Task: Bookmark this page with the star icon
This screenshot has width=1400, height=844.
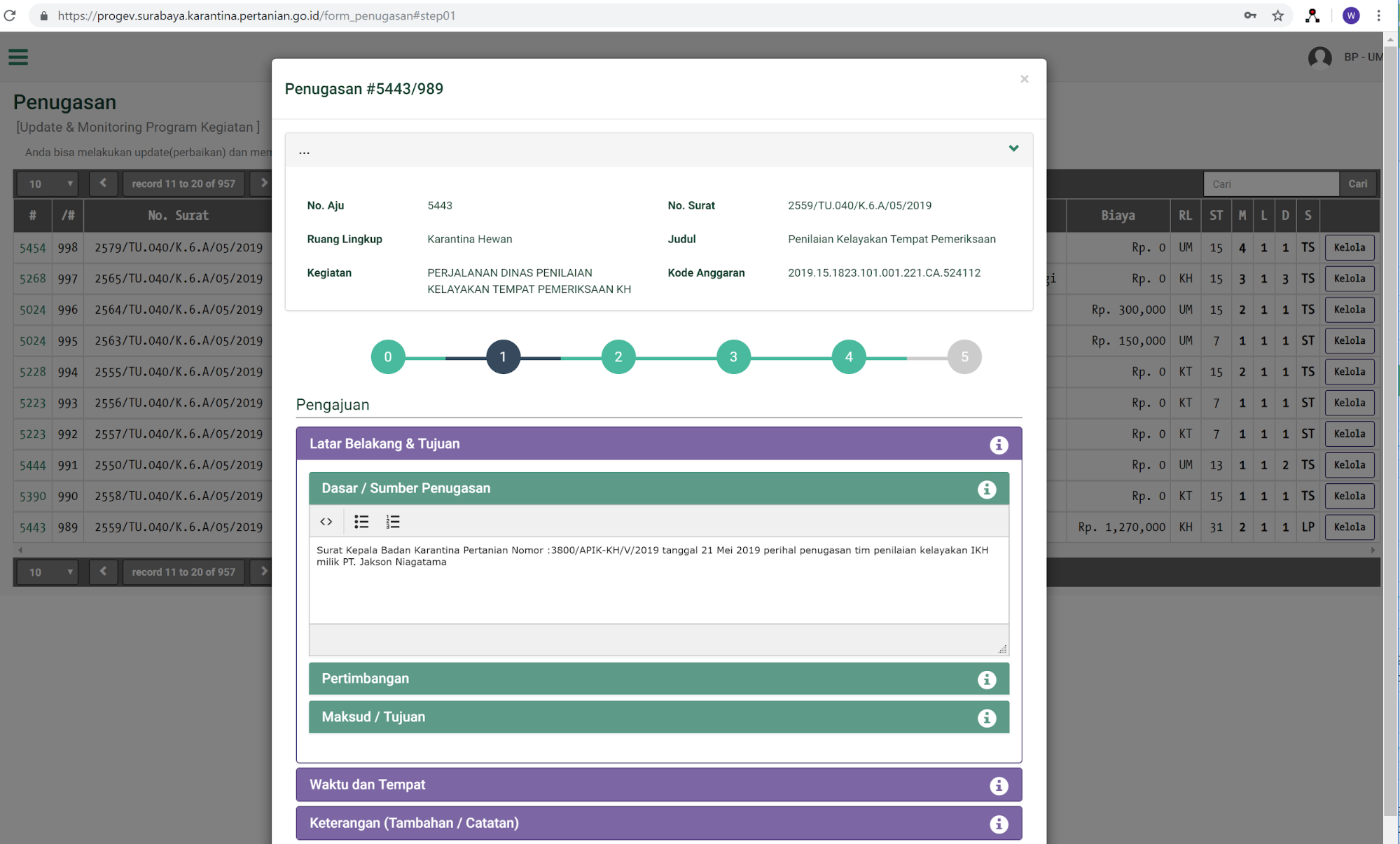Action: coord(1277,15)
